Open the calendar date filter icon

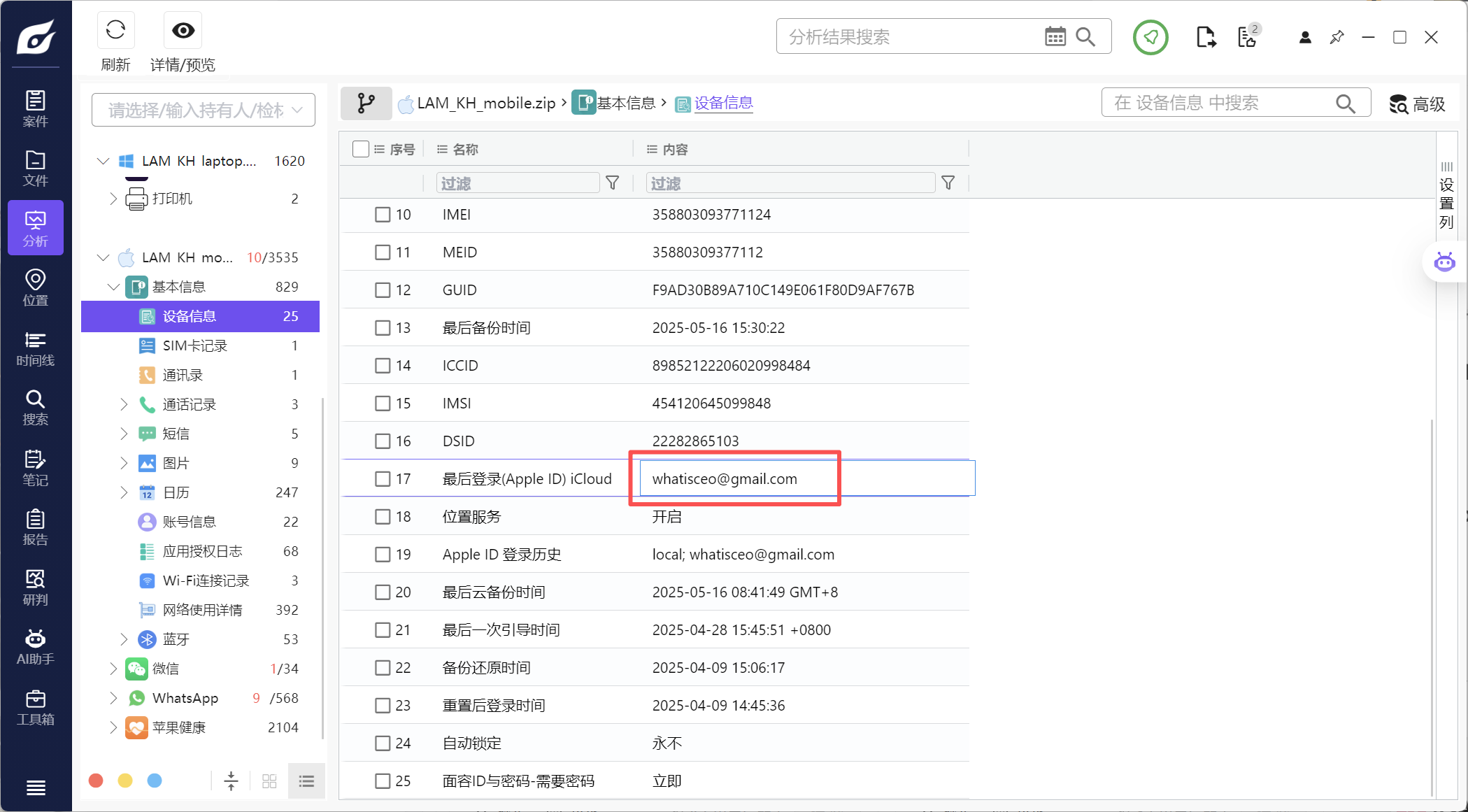tap(1055, 36)
